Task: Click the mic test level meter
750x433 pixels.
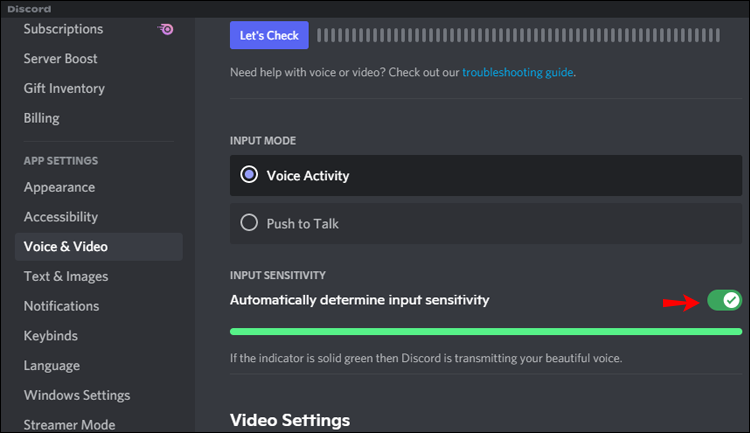Action: (x=530, y=36)
